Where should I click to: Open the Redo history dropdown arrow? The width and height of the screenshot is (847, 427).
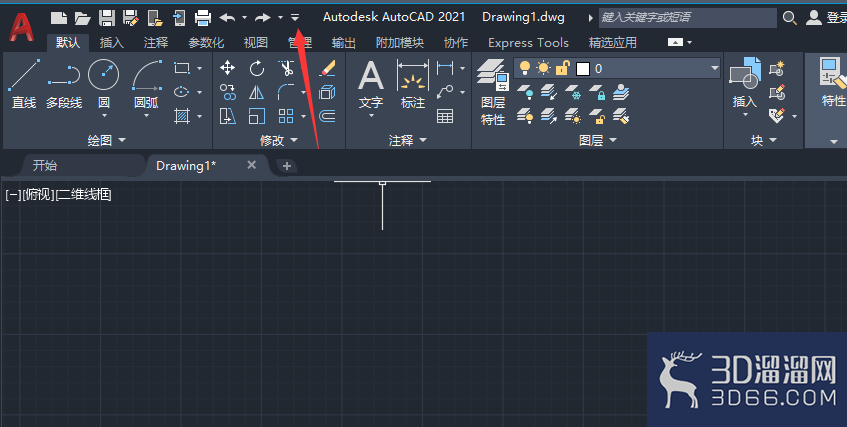(x=280, y=18)
